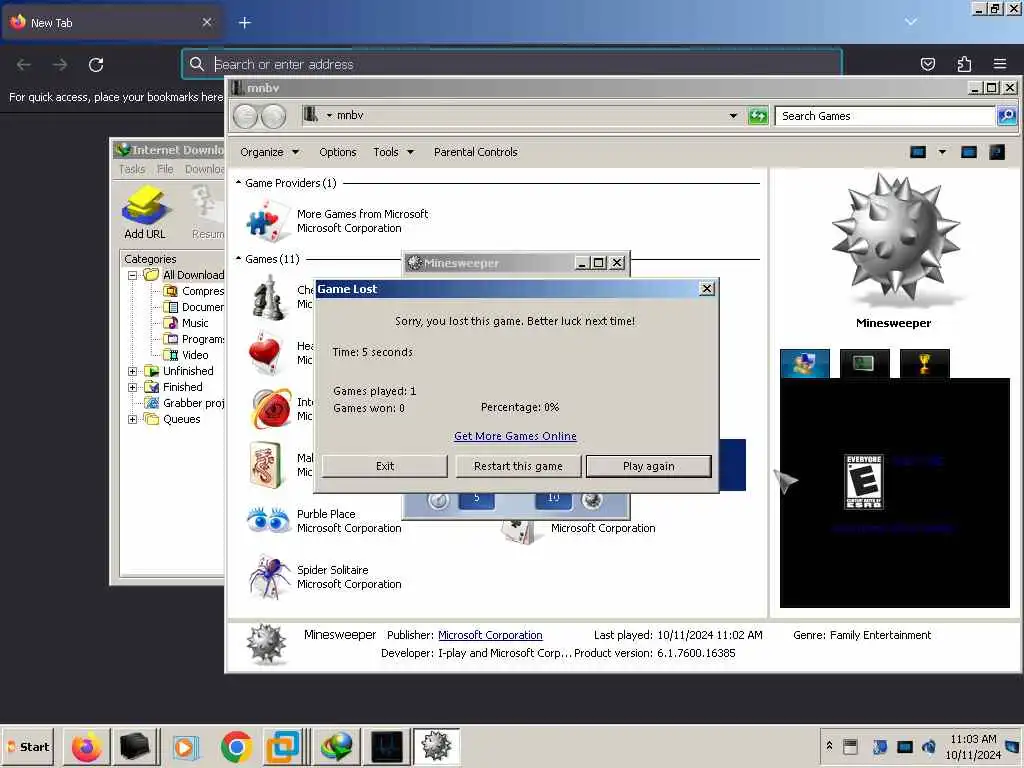Select the trophy statistics tab
Screen dimensions: 1024x768
click(x=924, y=363)
